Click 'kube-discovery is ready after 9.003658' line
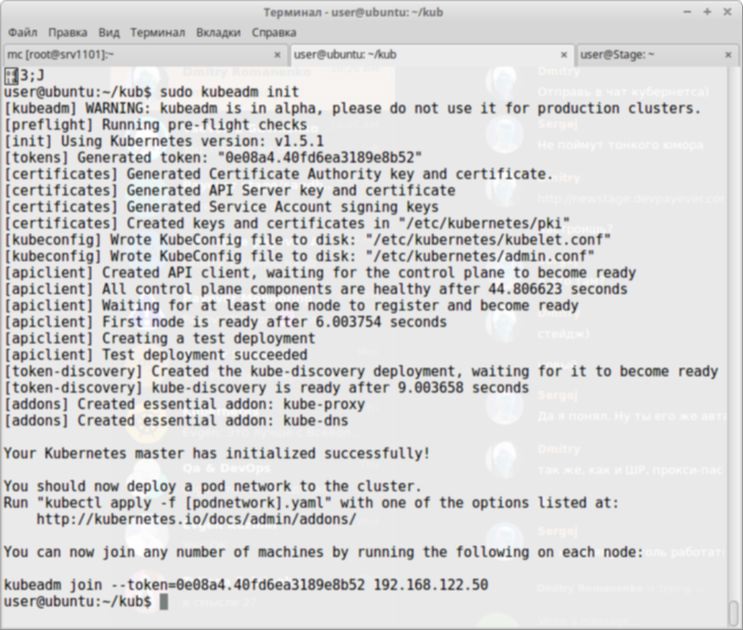Screen dimensions: 743x630 [266, 387]
